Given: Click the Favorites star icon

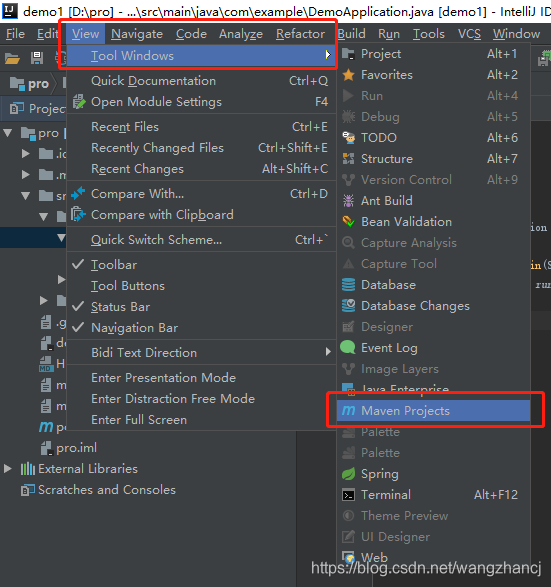Looking at the screenshot, I should tap(348, 75).
